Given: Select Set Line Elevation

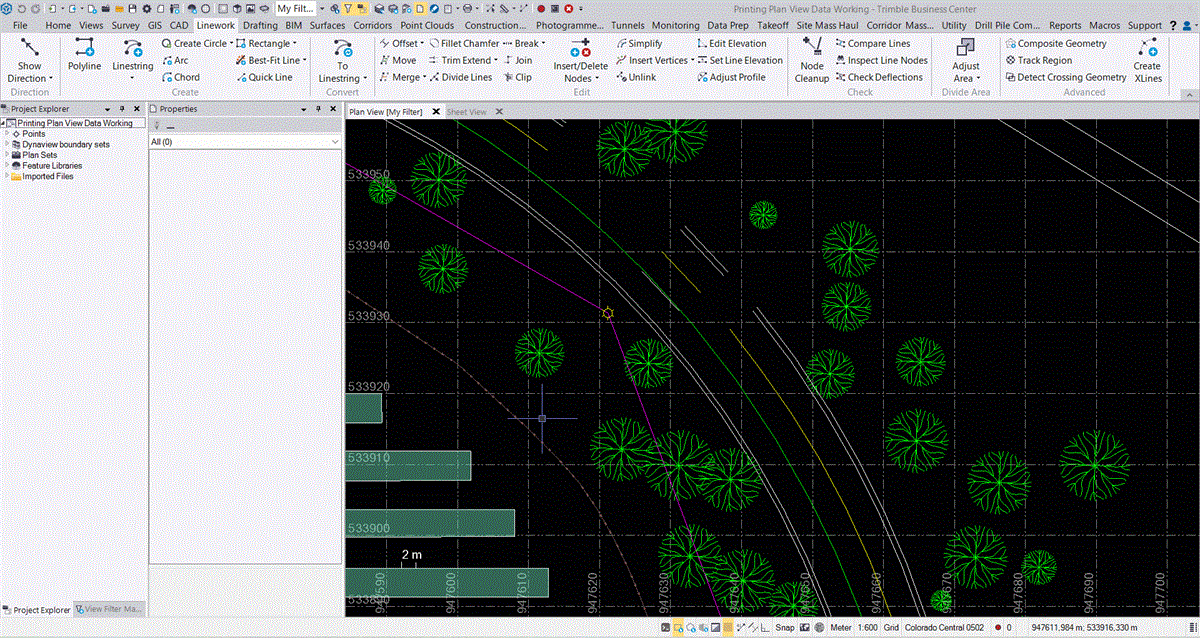Looking at the screenshot, I should (x=739, y=60).
